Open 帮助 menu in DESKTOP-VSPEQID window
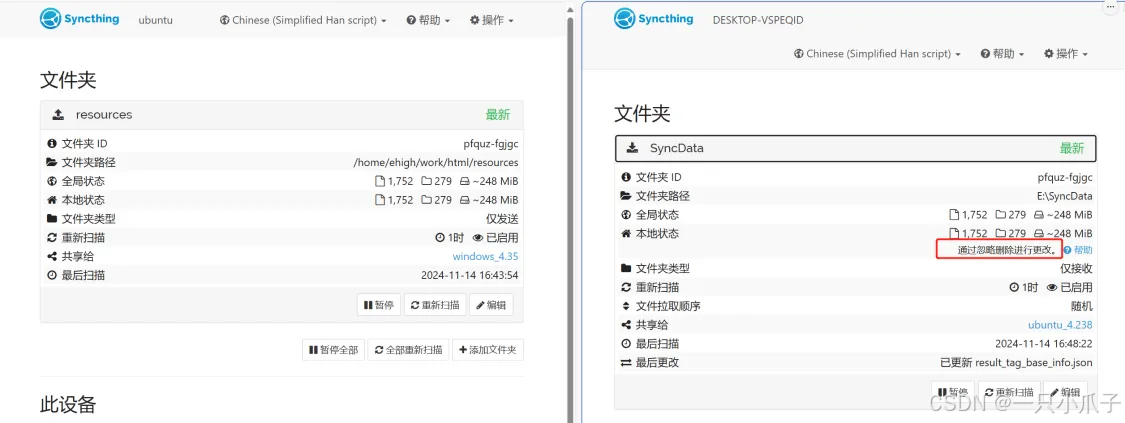 coord(1002,54)
